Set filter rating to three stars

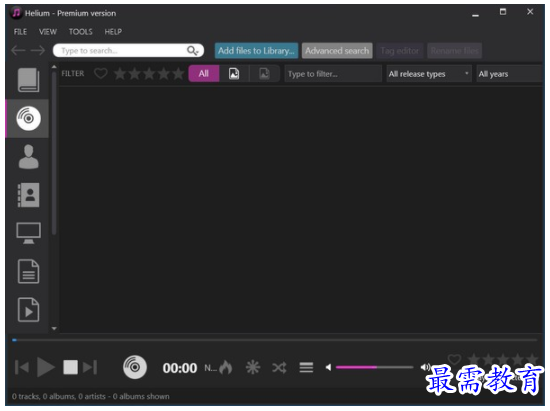click(x=149, y=74)
